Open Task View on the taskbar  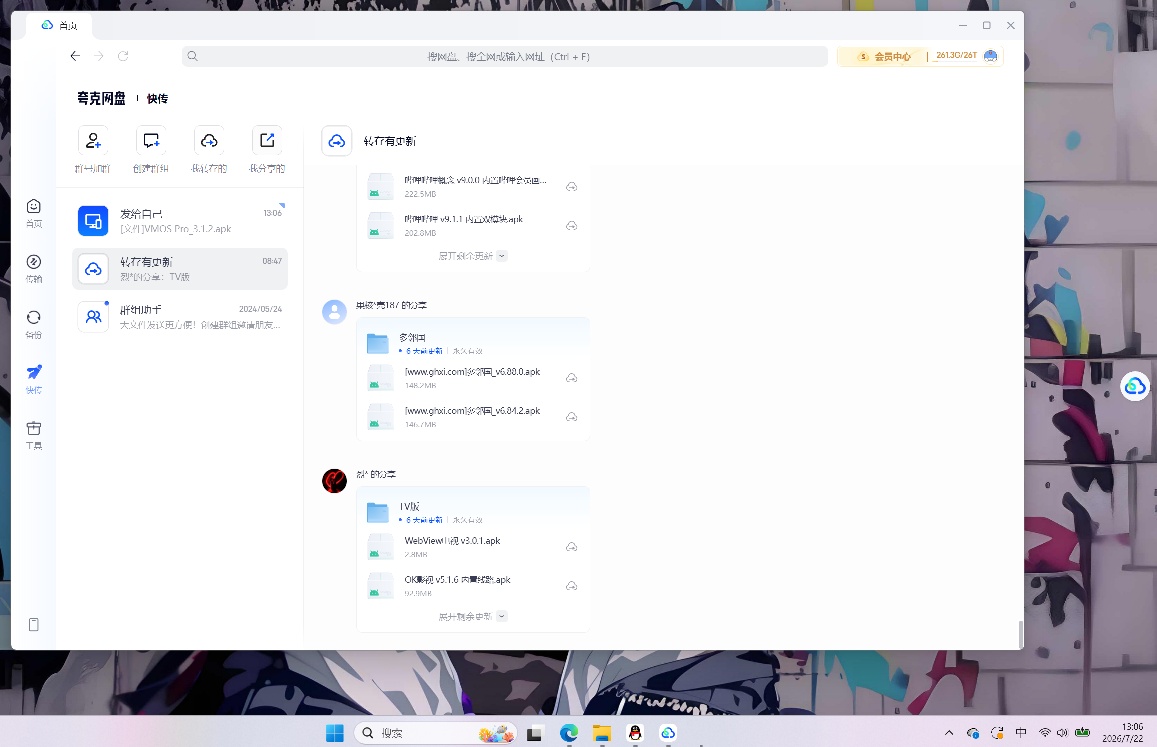(535, 733)
